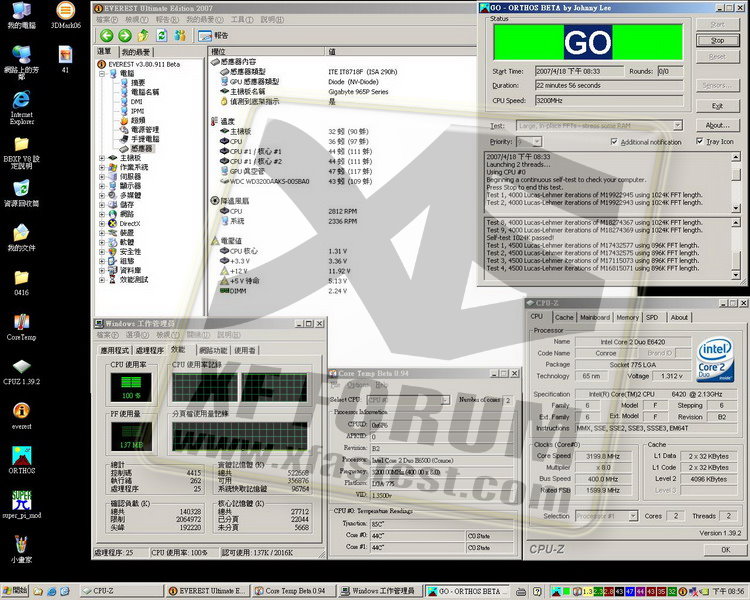Open 檔案 menu in EVEREST menu bar
The height and width of the screenshot is (600, 750).
pyautogui.click(x=107, y=20)
